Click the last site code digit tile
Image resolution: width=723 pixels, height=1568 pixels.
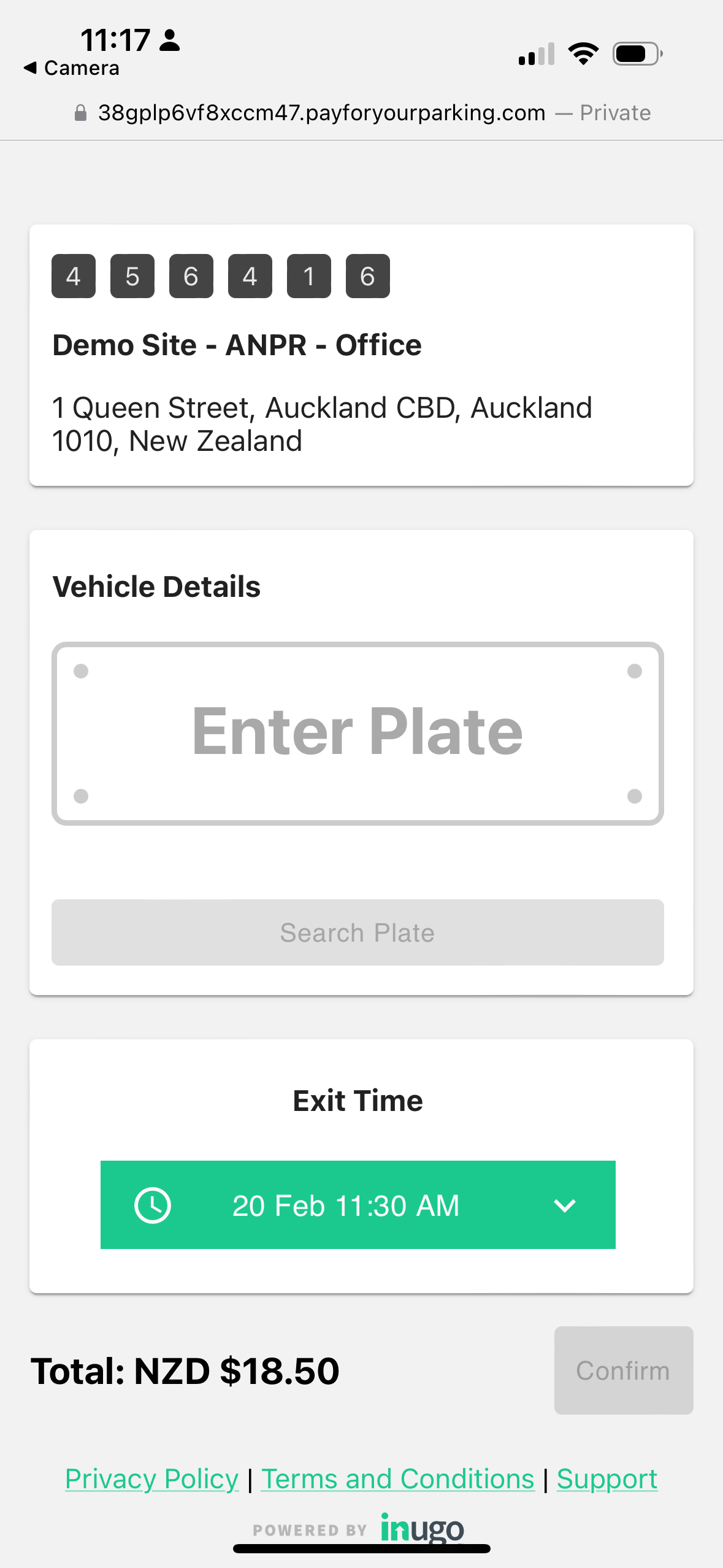tap(368, 276)
